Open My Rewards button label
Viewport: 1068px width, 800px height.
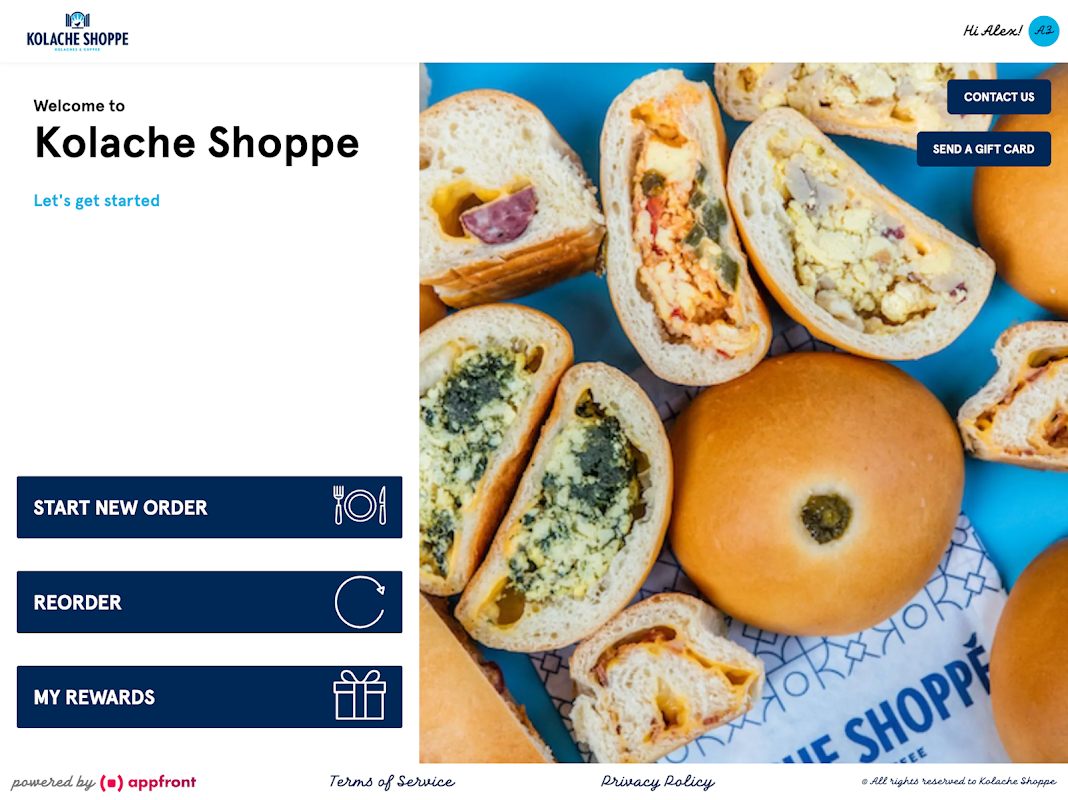click(94, 697)
